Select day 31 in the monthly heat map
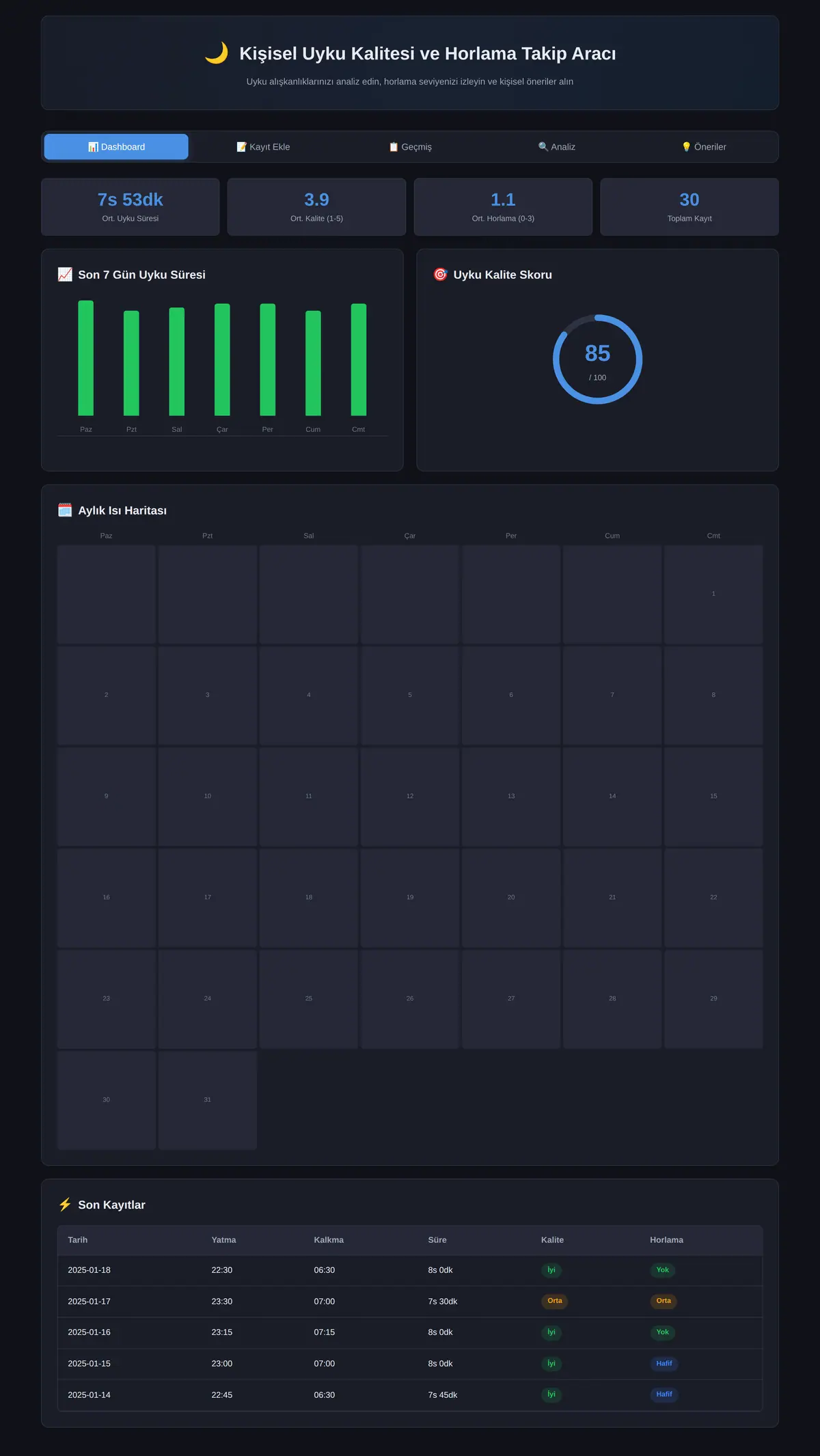Image resolution: width=820 pixels, height=1456 pixels. [x=208, y=1100]
